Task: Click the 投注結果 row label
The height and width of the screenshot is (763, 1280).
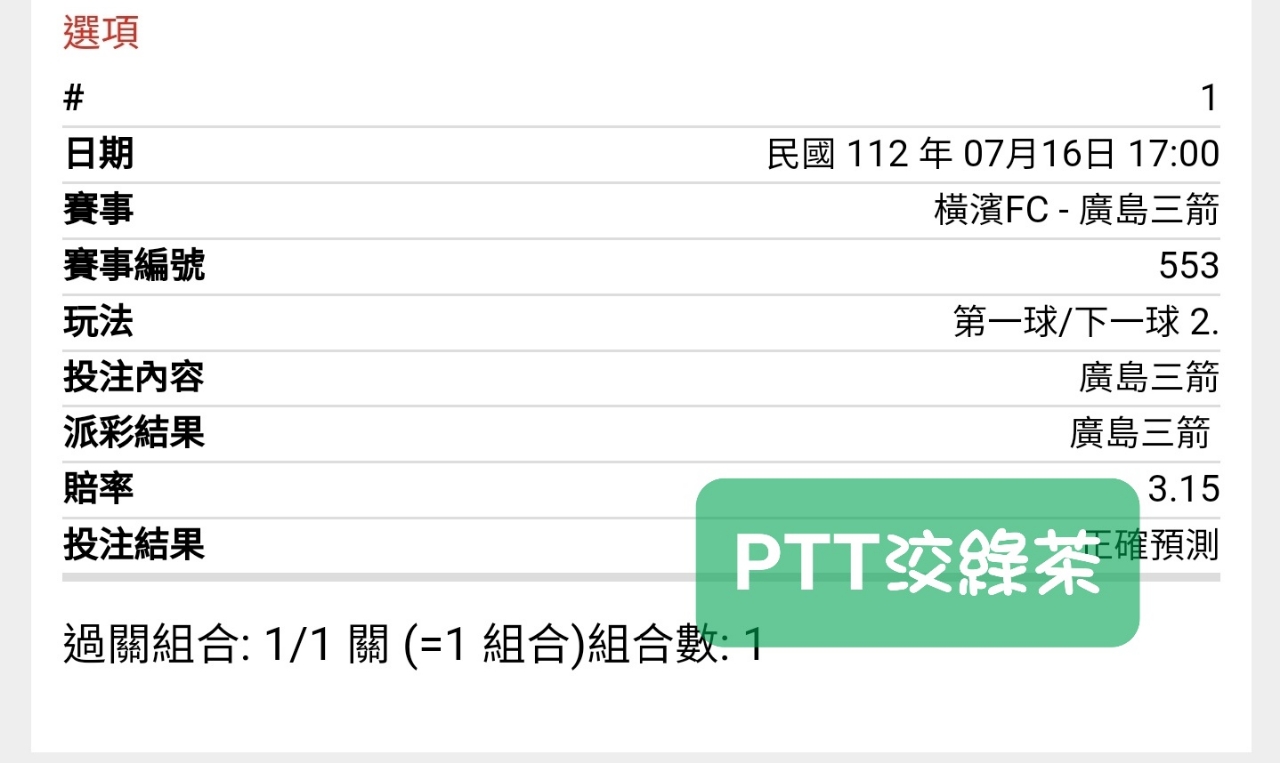Action: pos(133,545)
